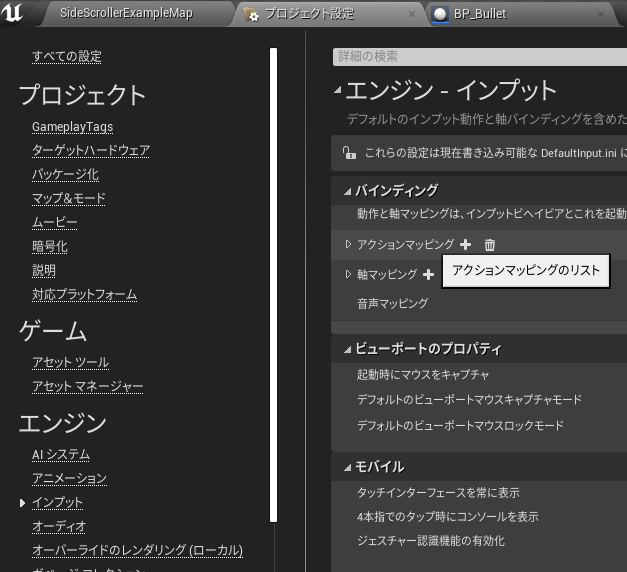
Task: Collapse the バインディング section
Action: point(347,192)
